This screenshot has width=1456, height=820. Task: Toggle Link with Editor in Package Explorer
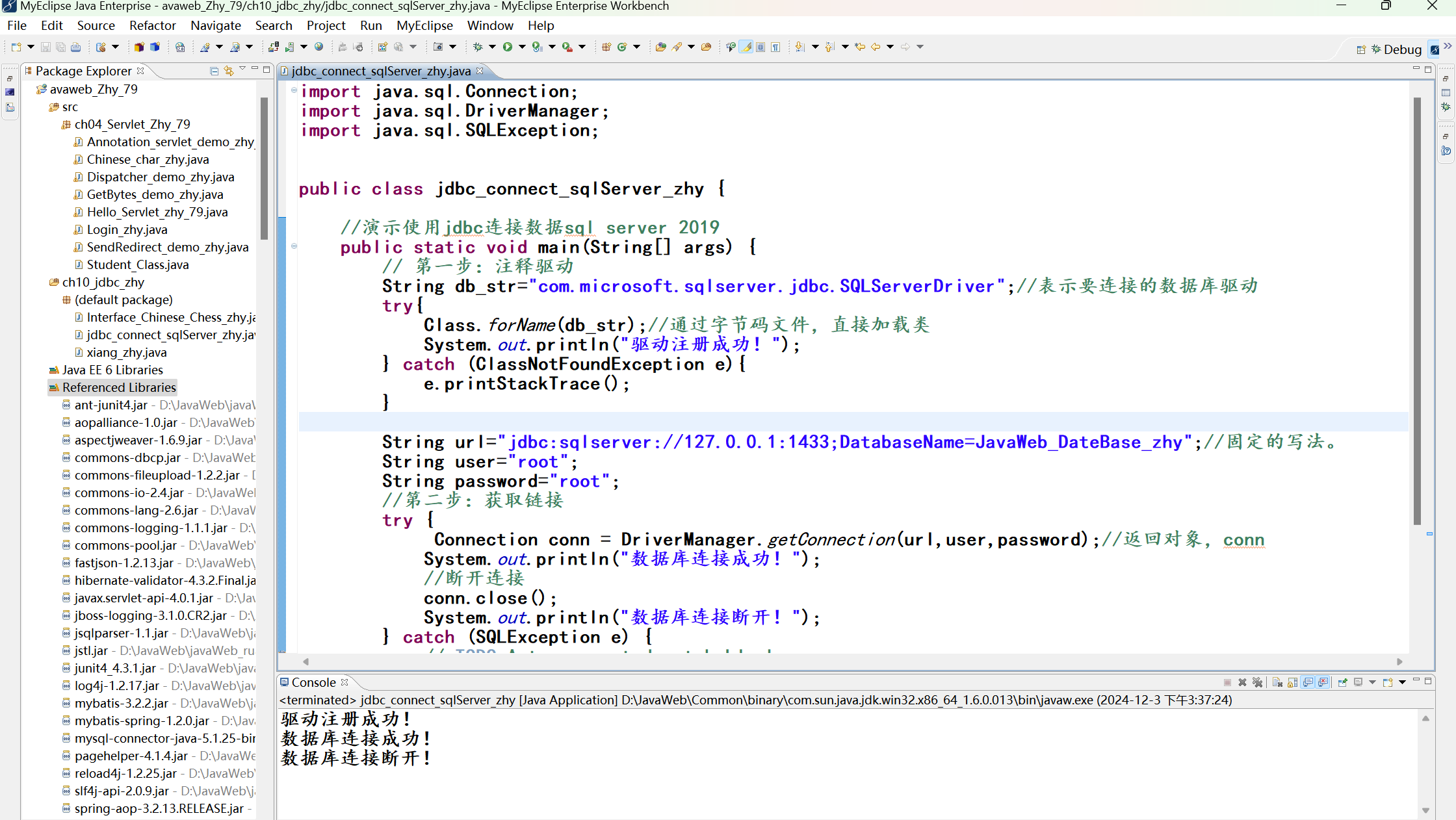coord(229,71)
